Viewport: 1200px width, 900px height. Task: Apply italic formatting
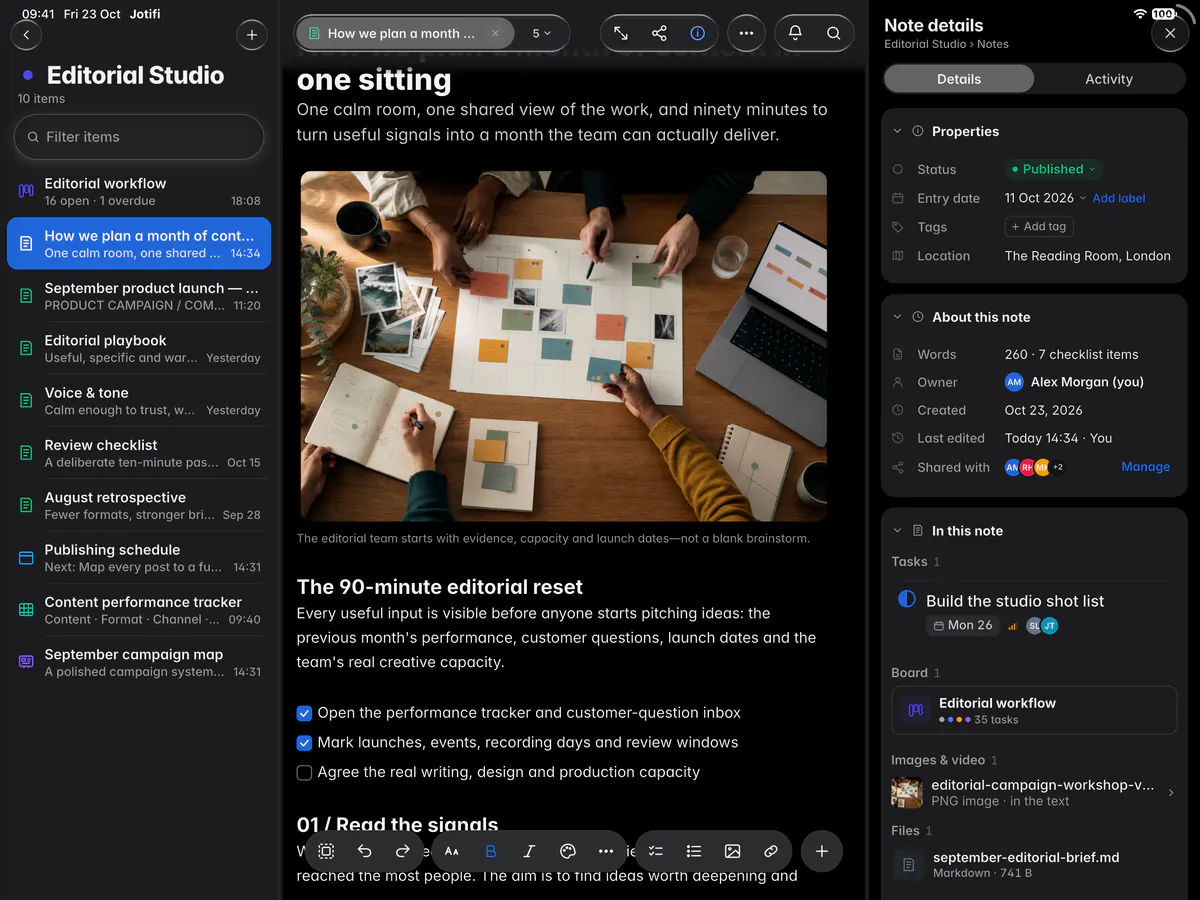529,851
